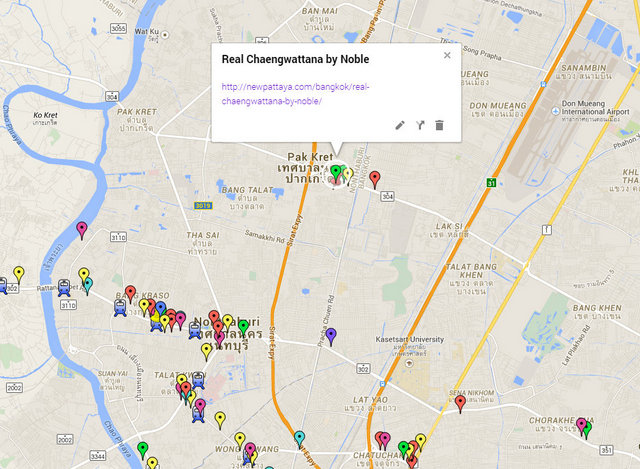Click the Samakkhi Rd road label
Viewport: 640px width, 469px height.
pyautogui.click(x=264, y=236)
